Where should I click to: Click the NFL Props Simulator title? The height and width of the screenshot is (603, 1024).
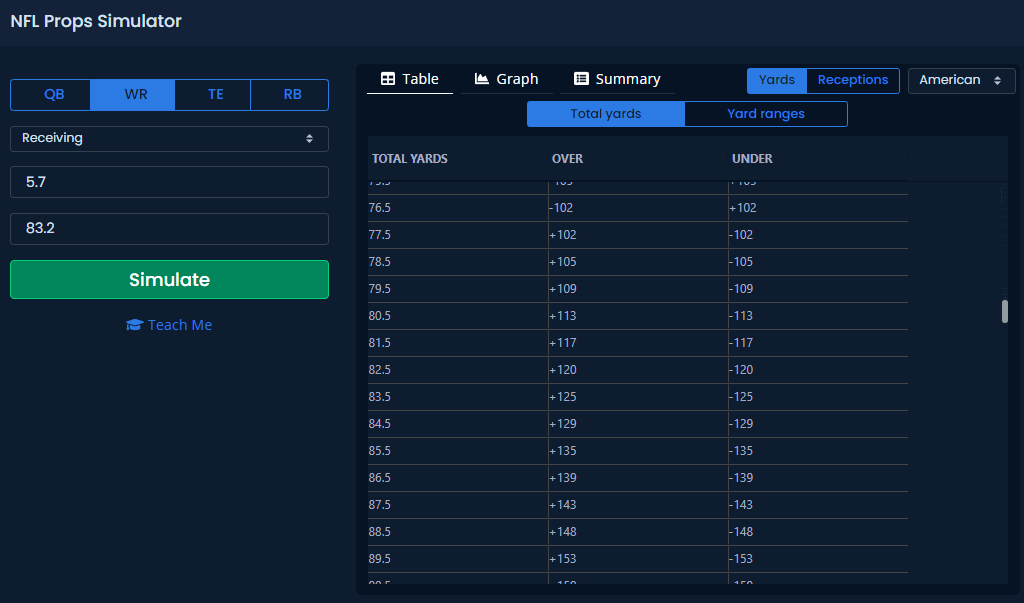click(x=96, y=21)
